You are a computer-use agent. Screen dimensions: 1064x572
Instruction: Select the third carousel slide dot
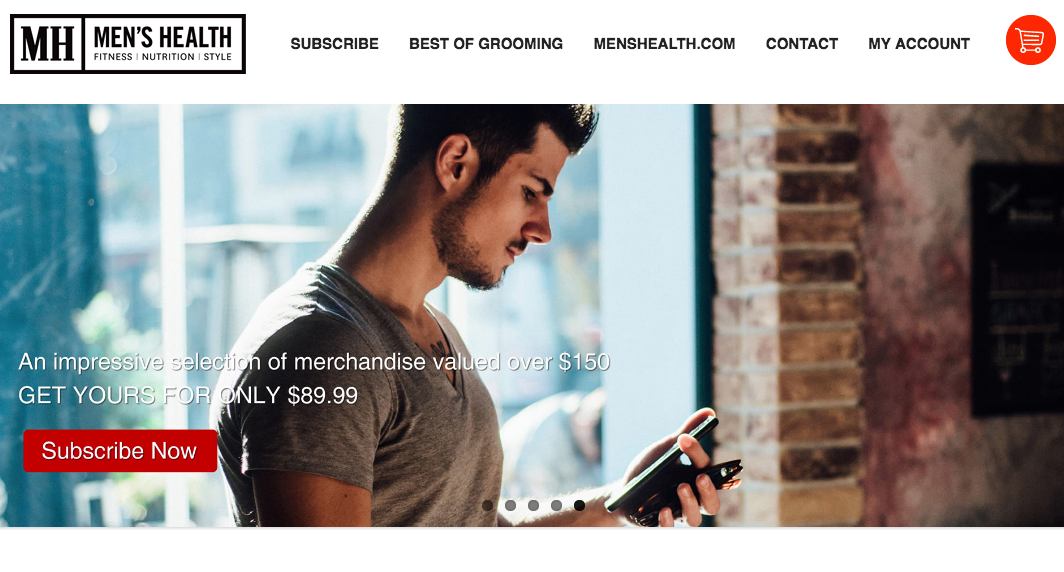pos(533,506)
